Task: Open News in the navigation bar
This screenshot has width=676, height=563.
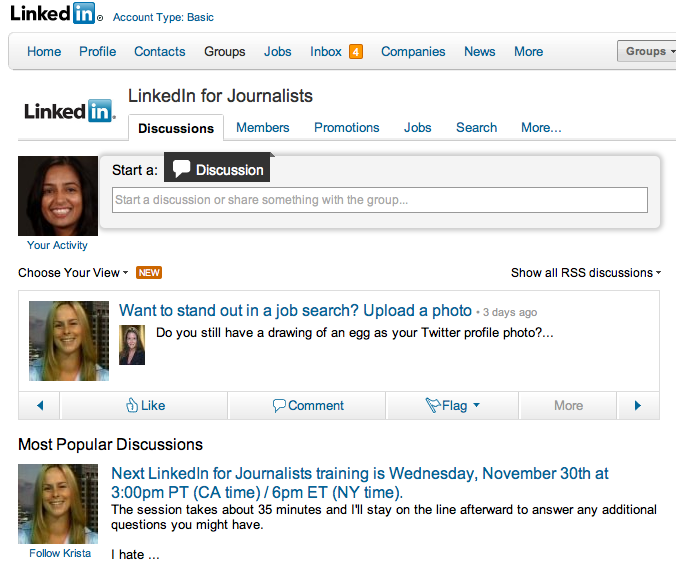Action: click(479, 52)
